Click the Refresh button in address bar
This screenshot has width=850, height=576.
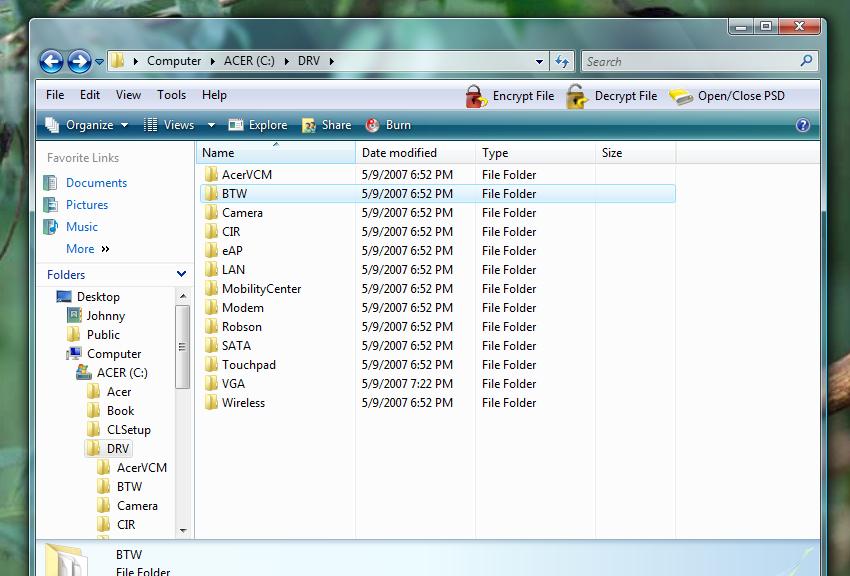[562, 61]
